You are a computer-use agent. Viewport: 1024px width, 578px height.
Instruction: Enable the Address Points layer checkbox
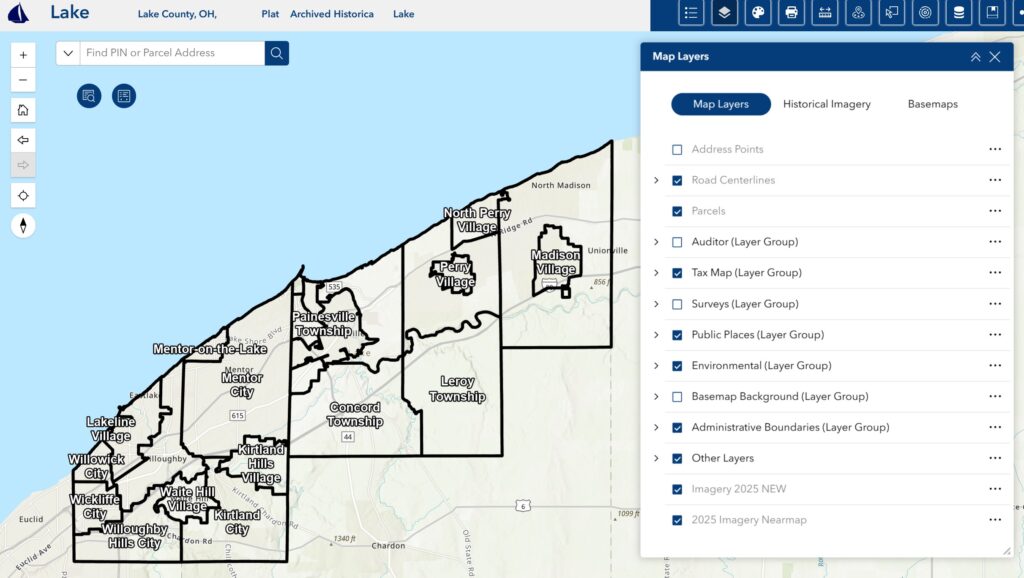coord(677,150)
